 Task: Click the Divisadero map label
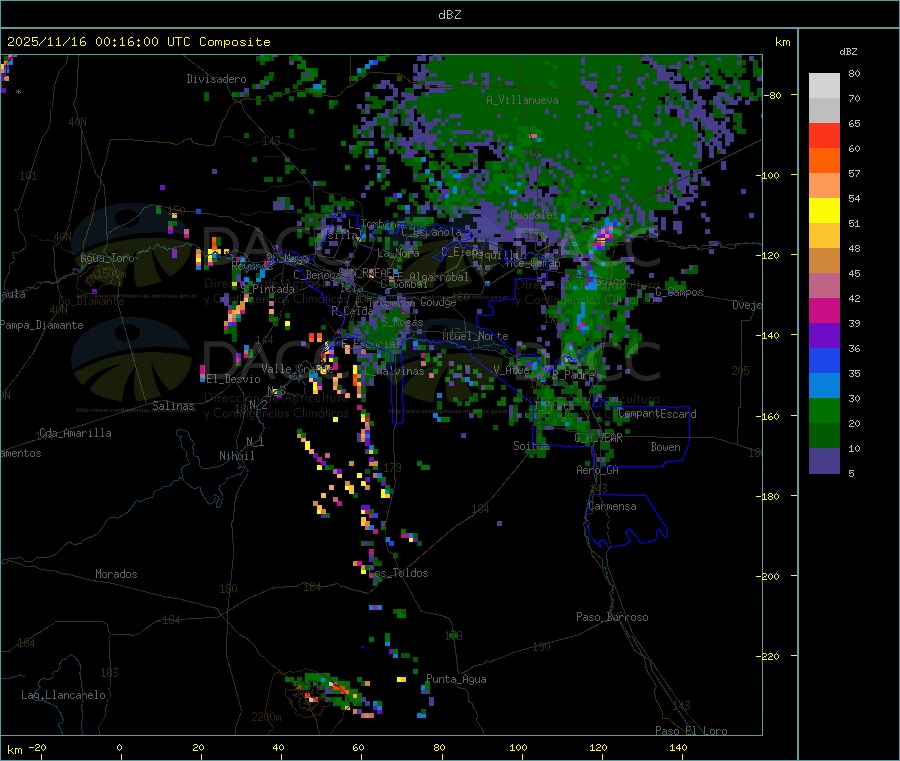click(216, 79)
